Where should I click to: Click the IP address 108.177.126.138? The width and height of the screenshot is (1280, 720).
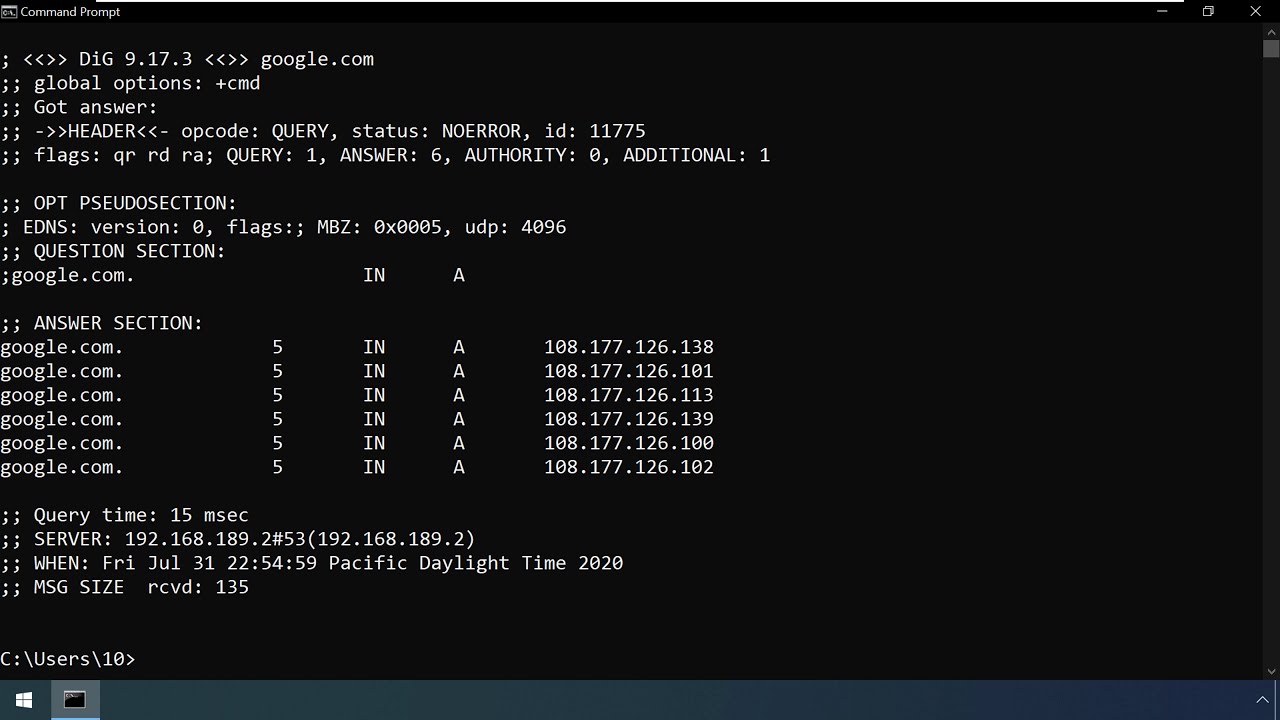coord(629,347)
